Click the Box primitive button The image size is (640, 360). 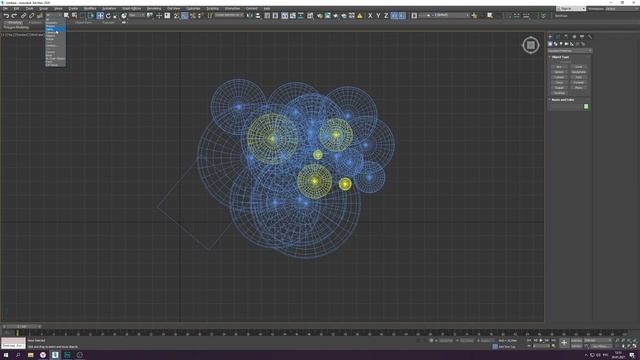point(559,67)
